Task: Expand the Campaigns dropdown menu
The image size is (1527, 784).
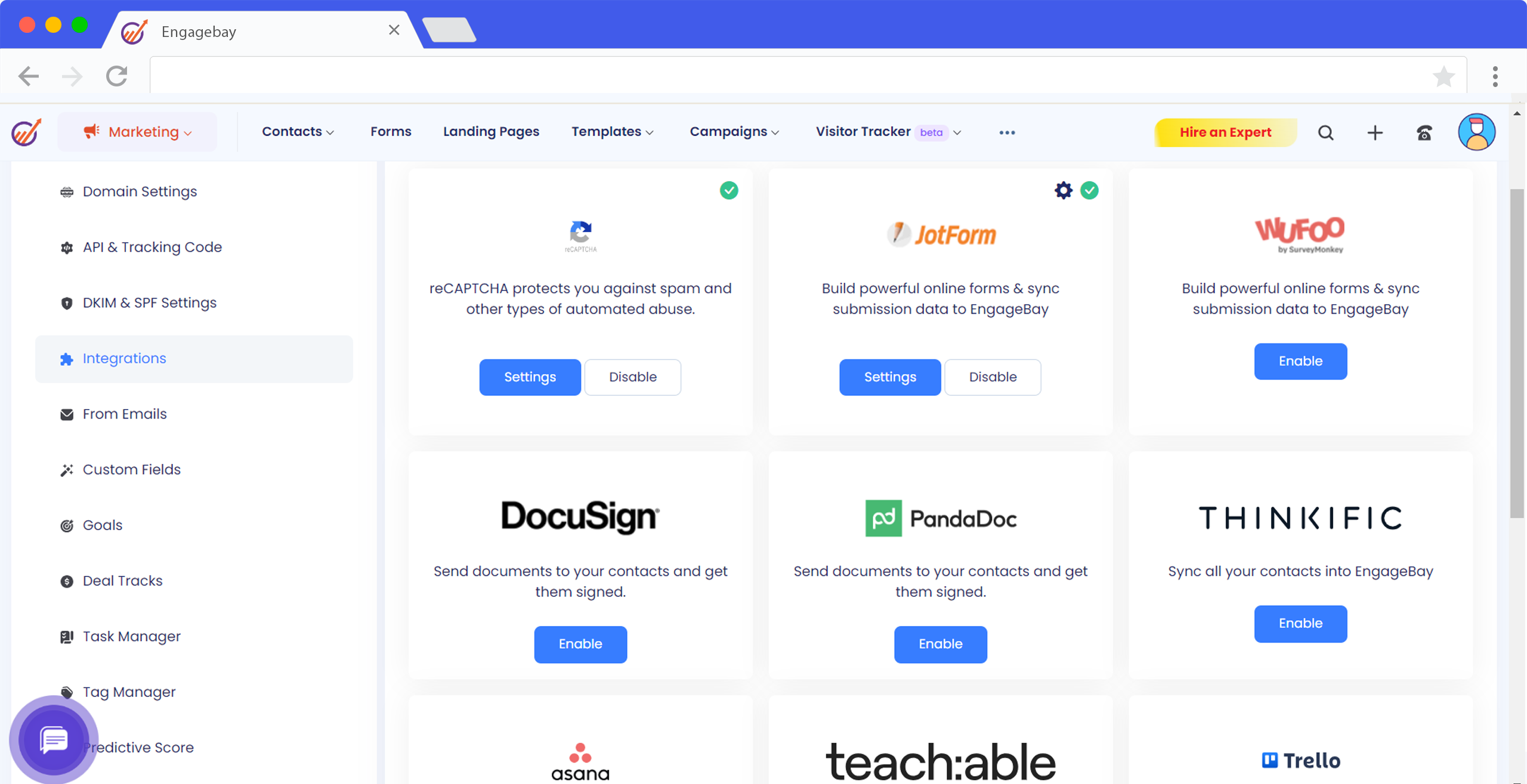Action: click(734, 132)
